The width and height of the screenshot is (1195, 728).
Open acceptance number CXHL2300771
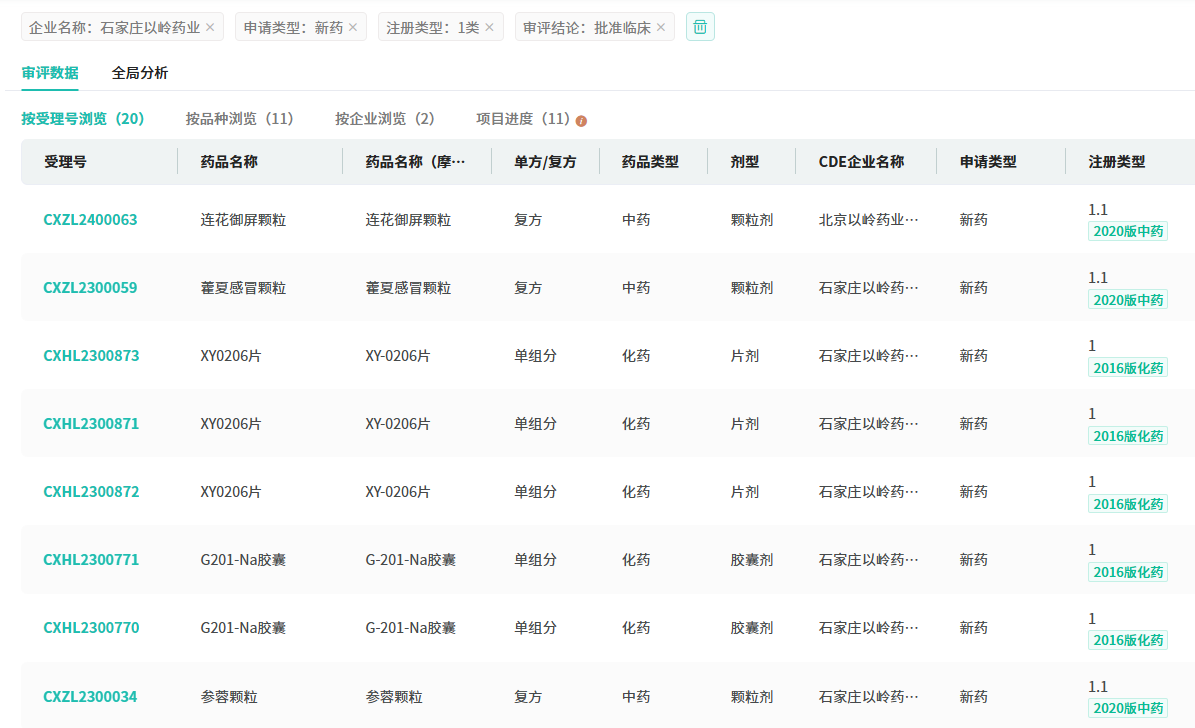tap(91, 560)
